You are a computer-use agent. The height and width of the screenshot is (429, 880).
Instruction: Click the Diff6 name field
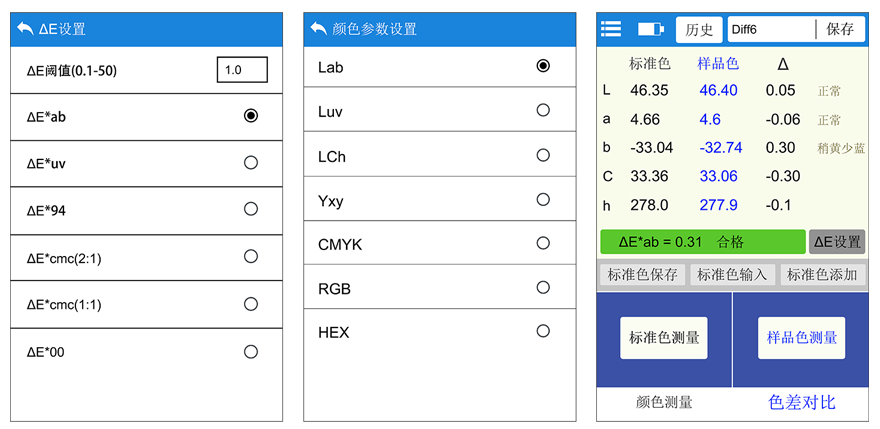[770, 30]
